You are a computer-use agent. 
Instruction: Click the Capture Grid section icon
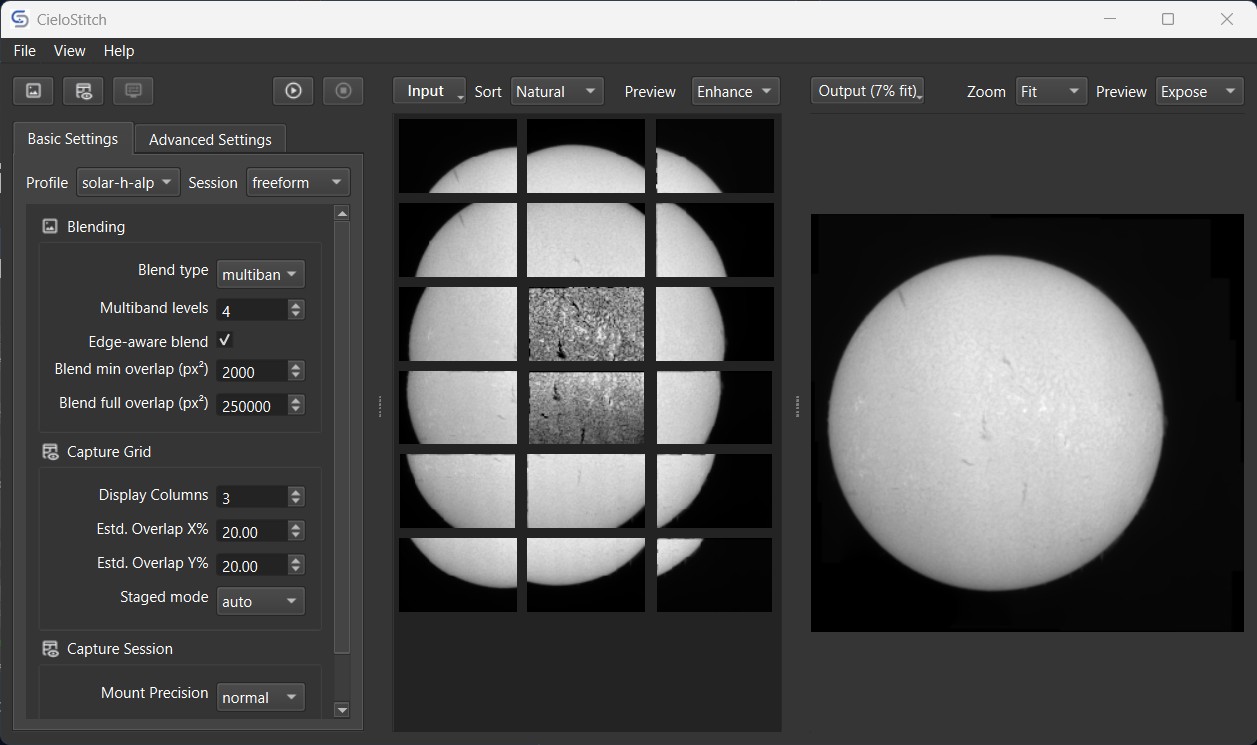coord(50,452)
